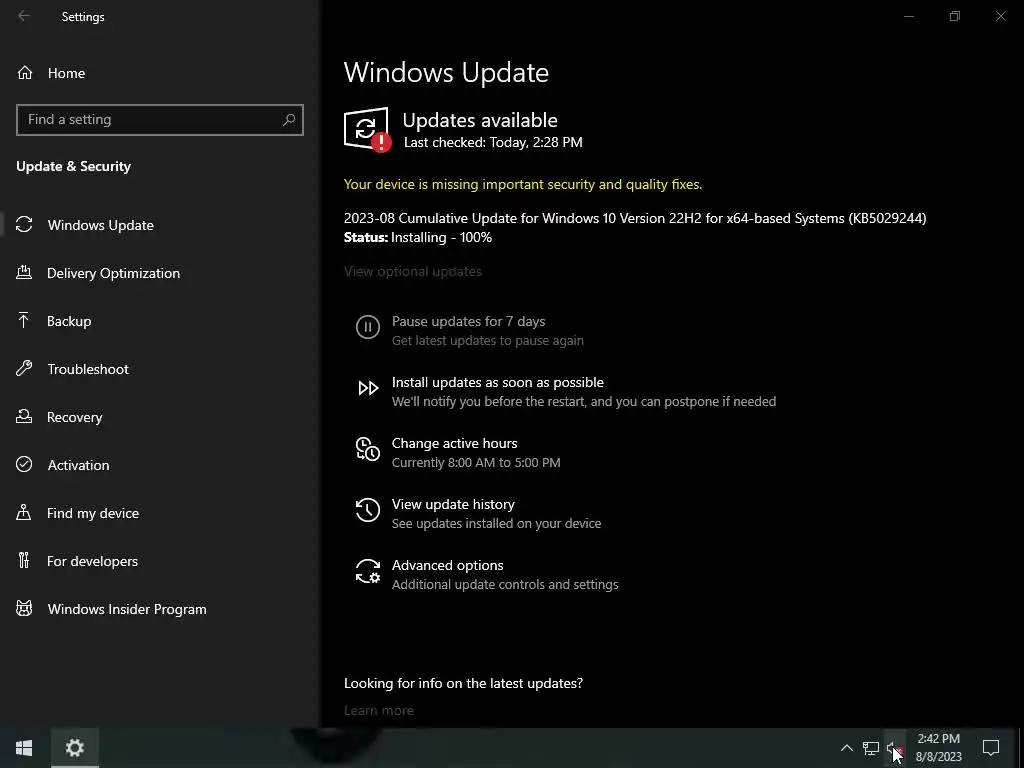The image size is (1024, 768).
Task: Click the View optional updates link
Action: [413, 271]
